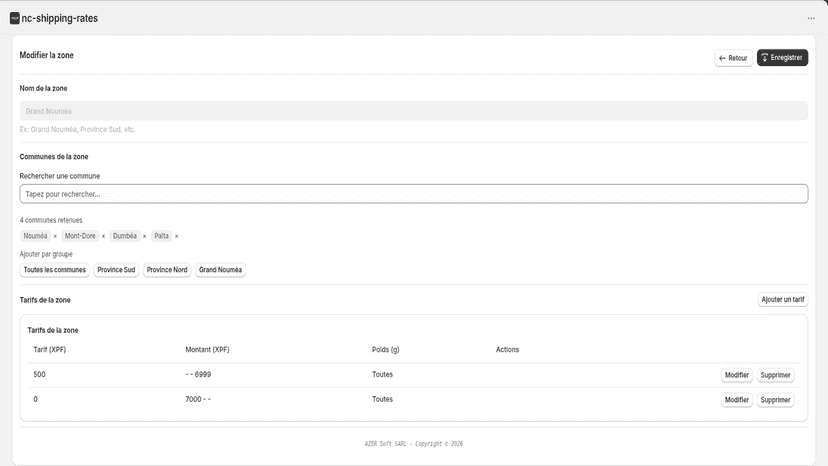This screenshot has height=466, width=828.
Task: Modifier the 0 XPF tariff row
Action: [x=737, y=400]
